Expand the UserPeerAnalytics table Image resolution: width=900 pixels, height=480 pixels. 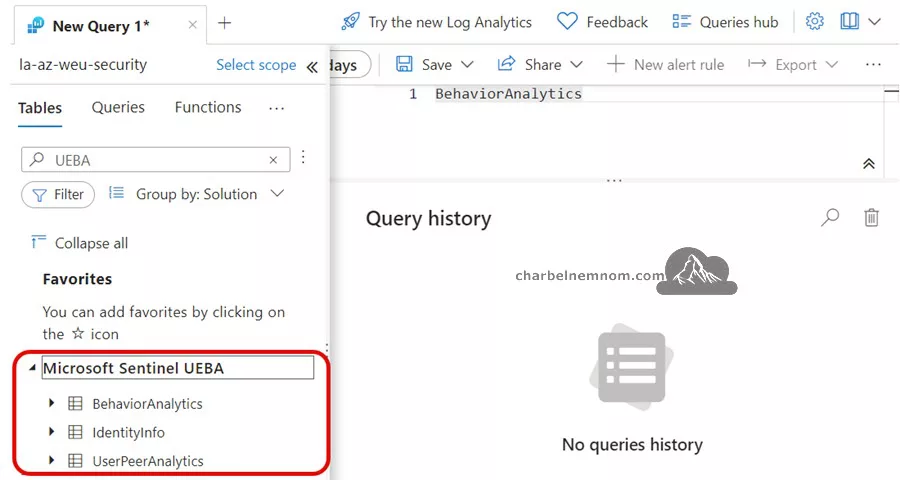(x=52, y=460)
